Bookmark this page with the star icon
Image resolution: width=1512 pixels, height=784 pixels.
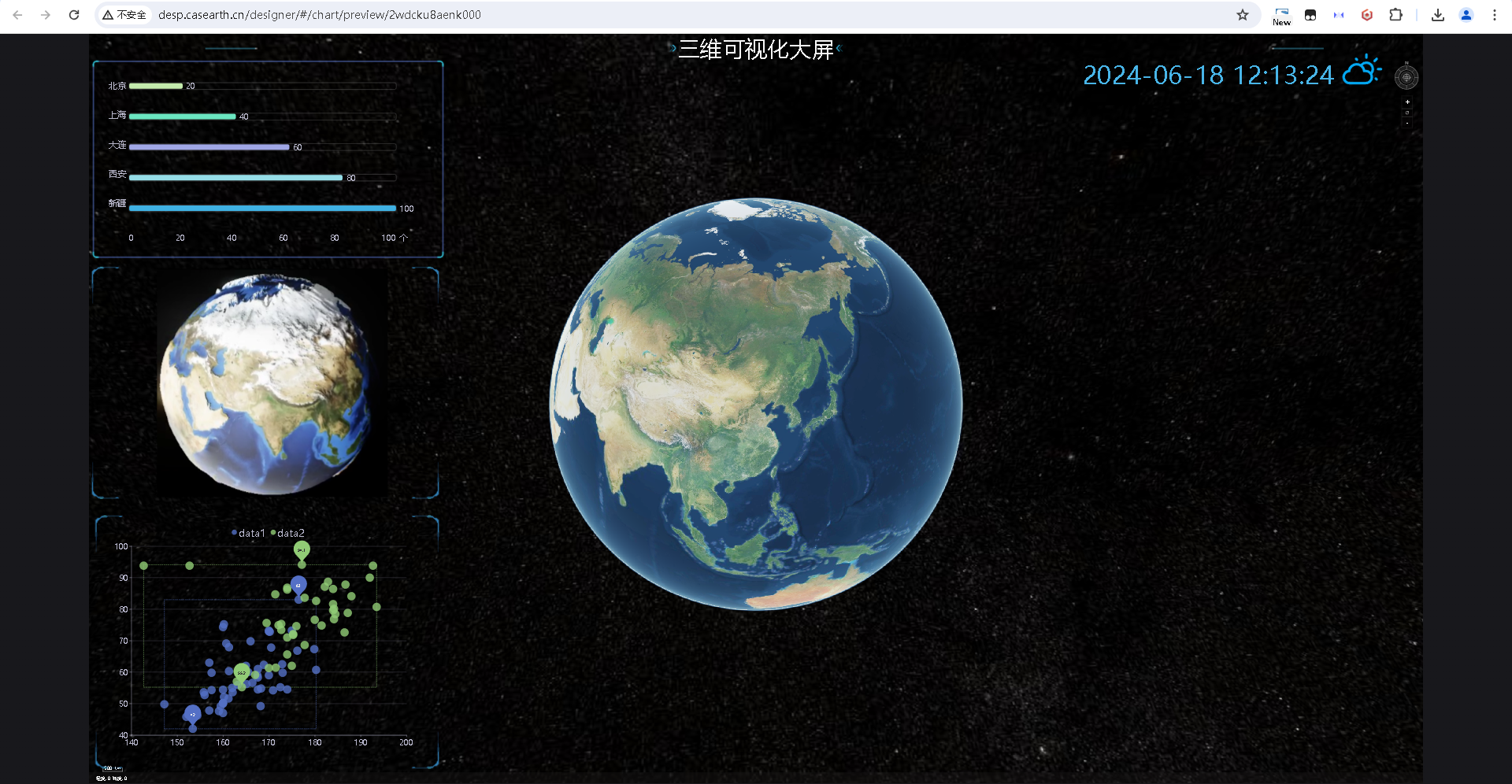tap(1243, 15)
